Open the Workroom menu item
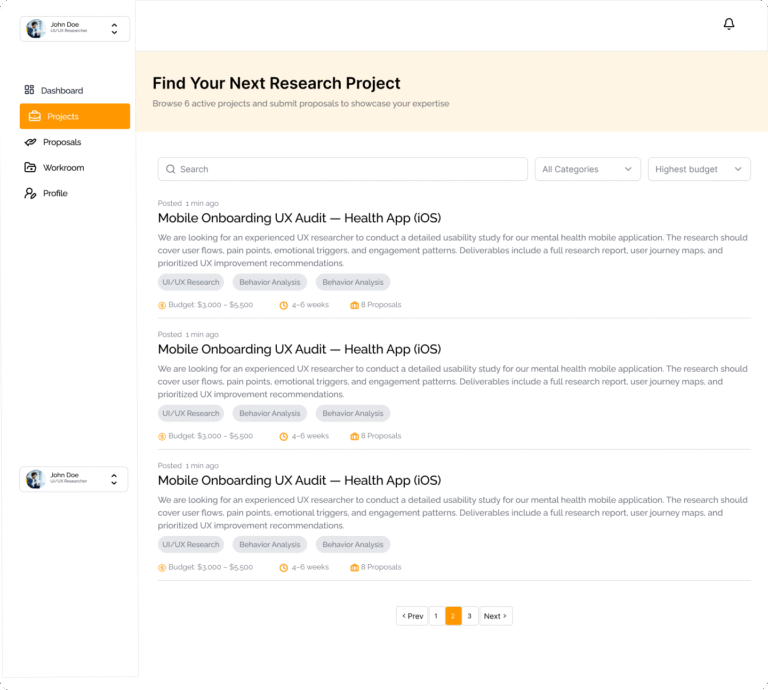 click(x=63, y=168)
